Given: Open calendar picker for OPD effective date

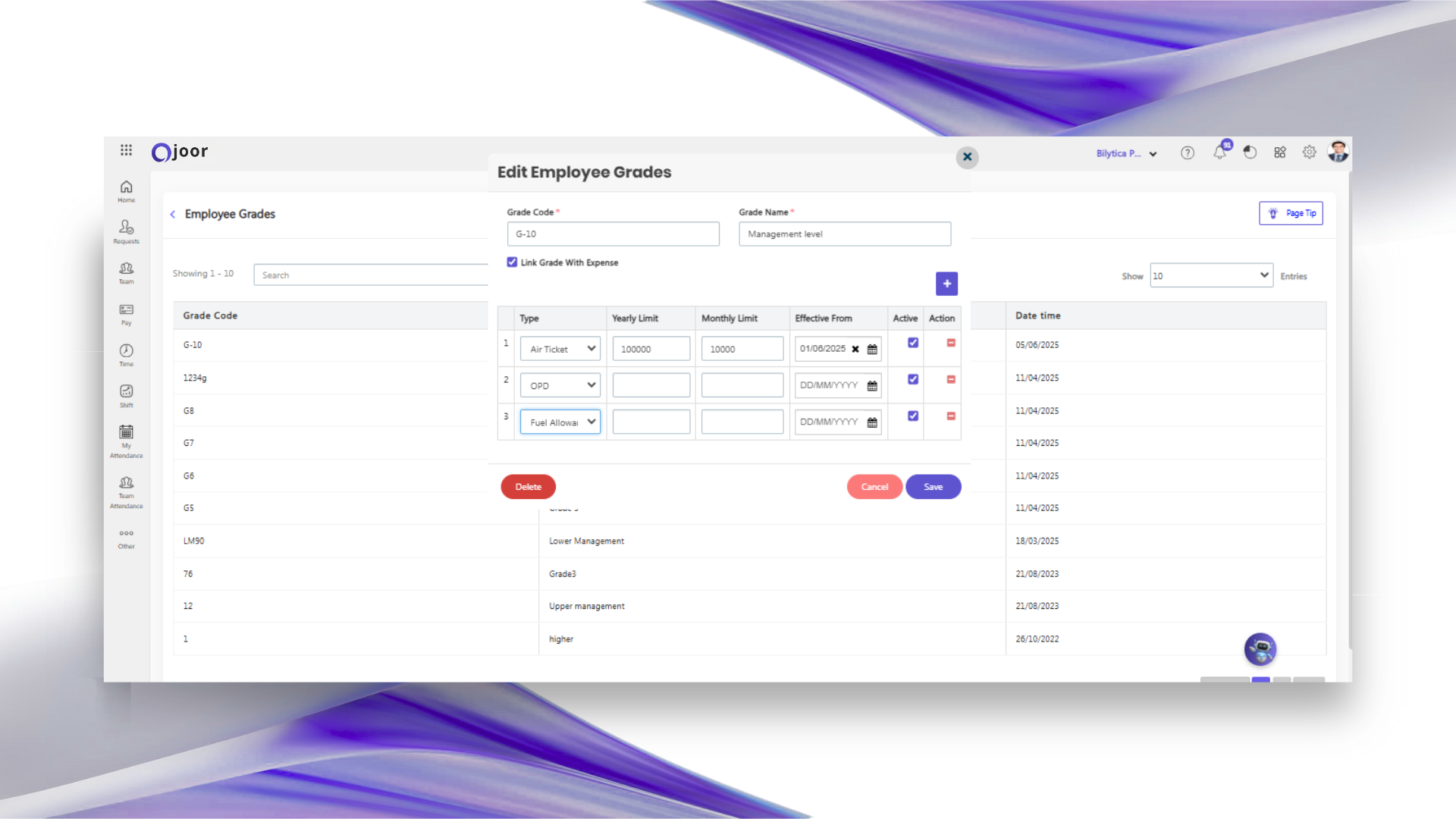Looking at the screenshot, I should coord(872,386).
